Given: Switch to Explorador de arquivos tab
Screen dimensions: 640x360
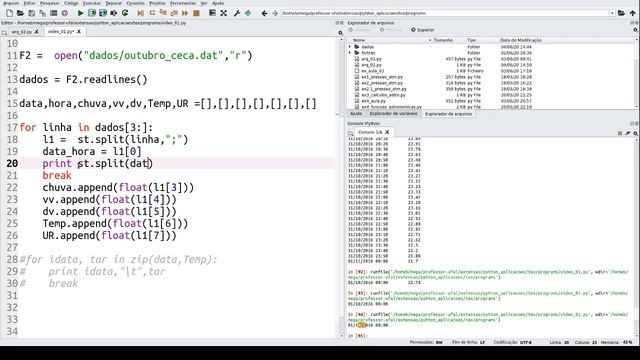Looking at the screenshot, I should 448,114.
